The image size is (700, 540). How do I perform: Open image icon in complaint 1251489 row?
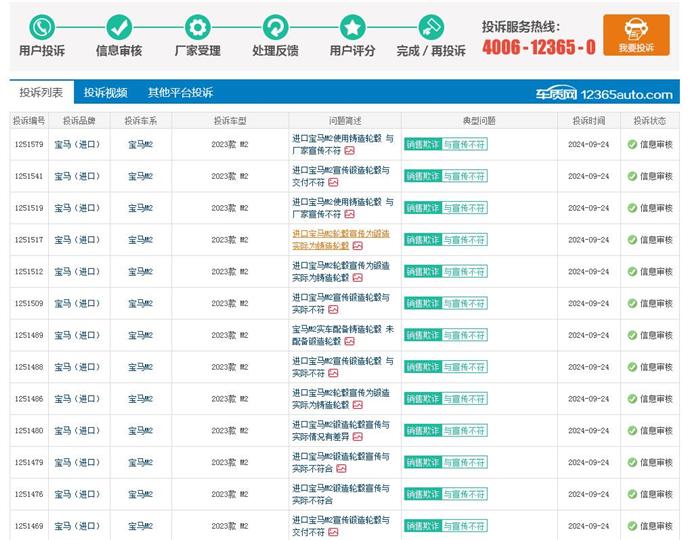(350, 341)
